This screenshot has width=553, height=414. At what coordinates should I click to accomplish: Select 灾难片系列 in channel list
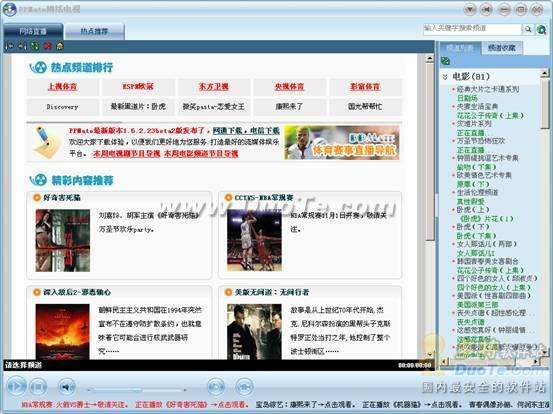click(x=474, y=124)
